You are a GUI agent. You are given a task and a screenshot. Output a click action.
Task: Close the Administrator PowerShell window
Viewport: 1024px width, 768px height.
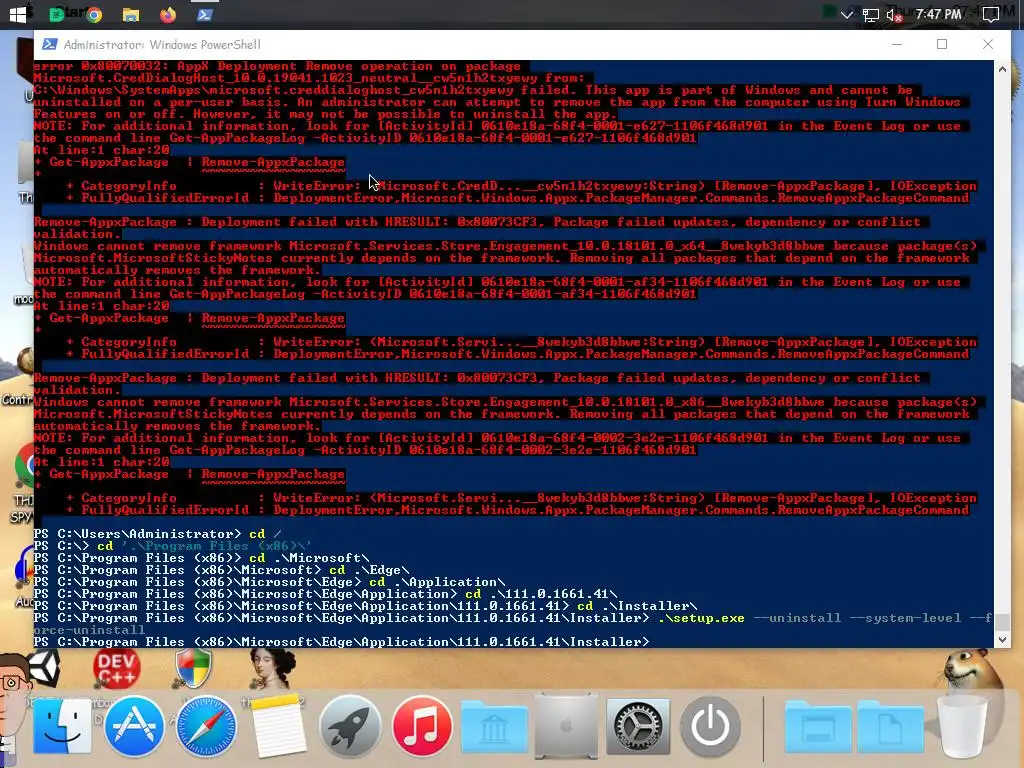(x=987, y=44)
